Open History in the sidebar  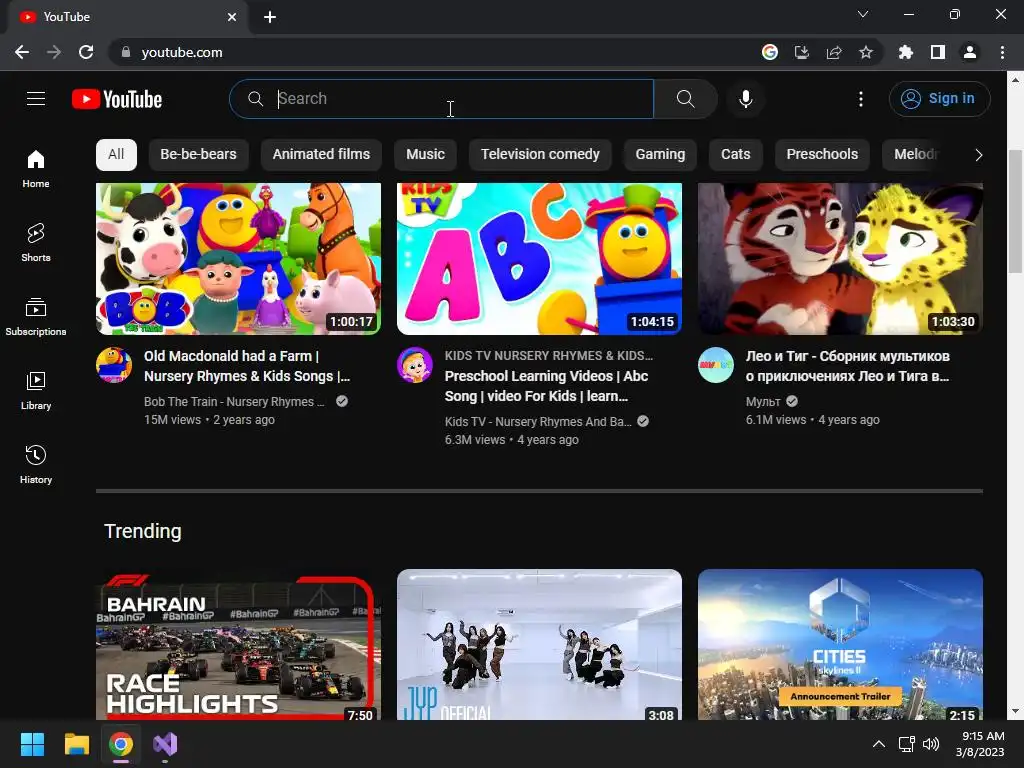36,464
